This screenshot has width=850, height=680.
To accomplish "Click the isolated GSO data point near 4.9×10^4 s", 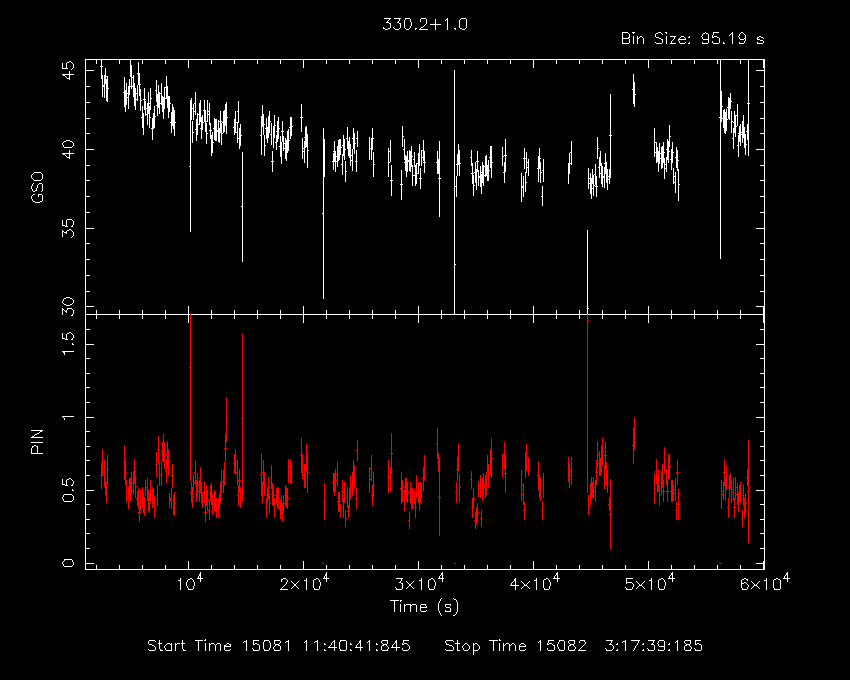I will pos(634,91).
